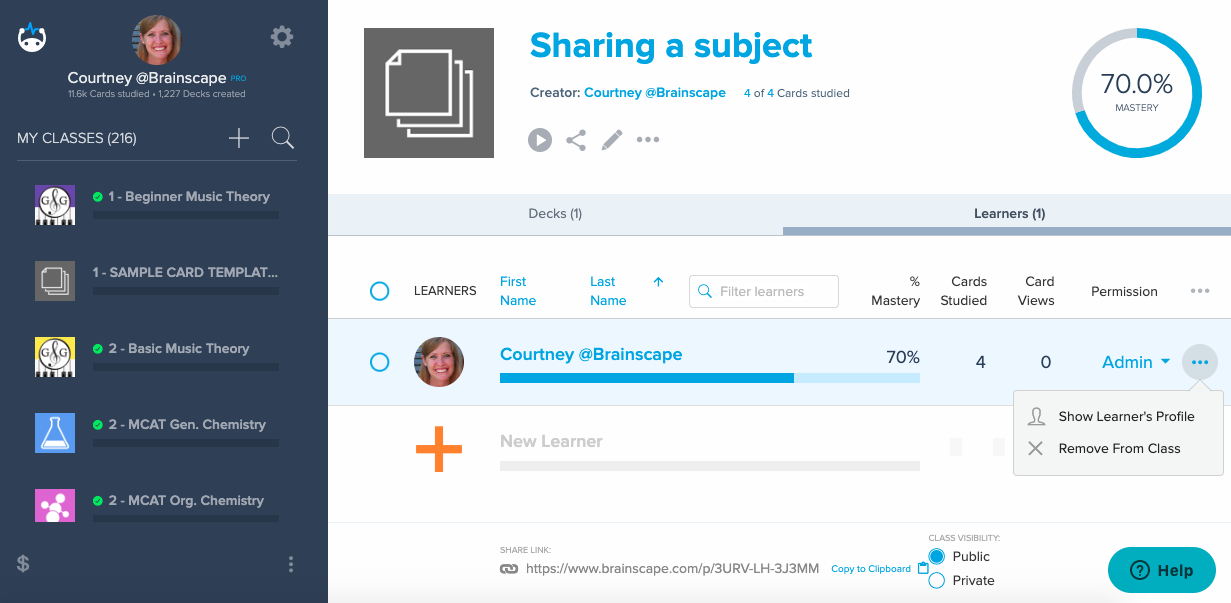Open Beginner Music Theory class thumbnail
The image size is (1231, 603).
(x=55, y=205)
